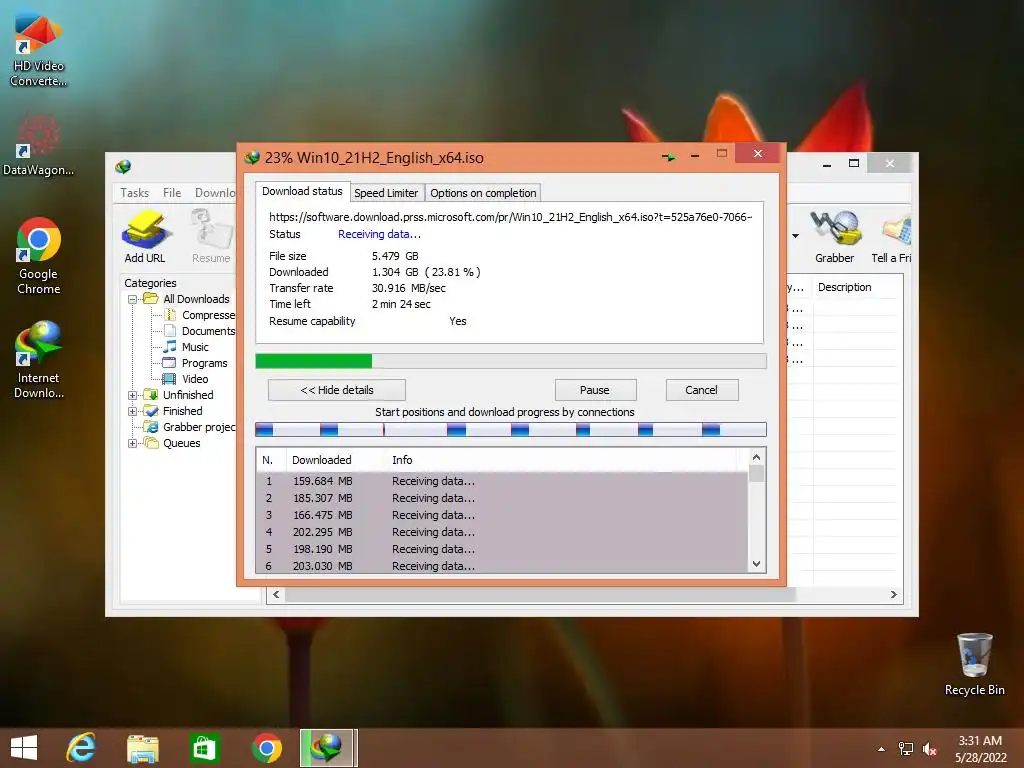This screenshot has width=1024, height=768.
Task: Click the connections list scroll up arrow
Action: click(756, 457)
